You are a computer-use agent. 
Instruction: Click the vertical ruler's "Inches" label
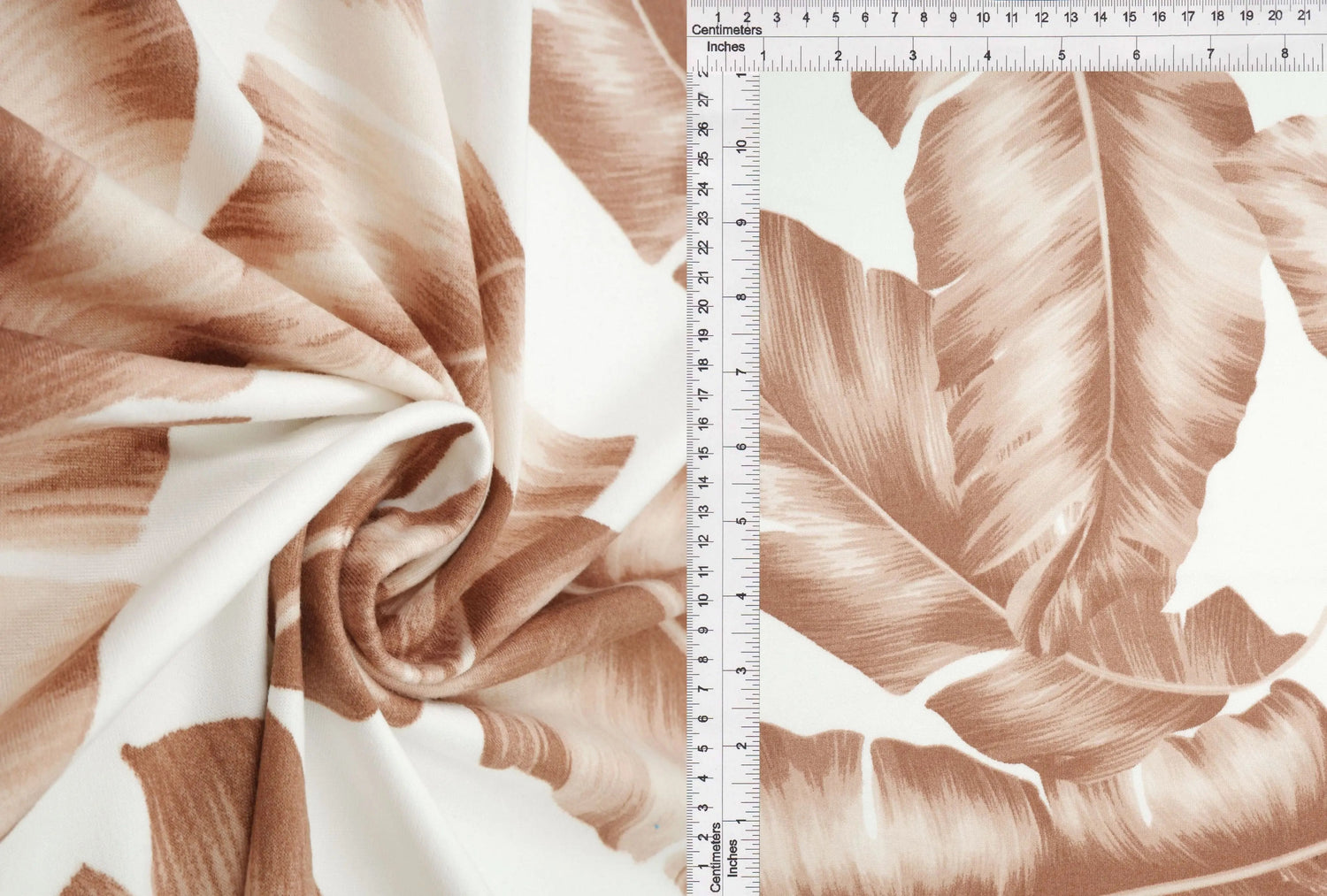(733, 858)
